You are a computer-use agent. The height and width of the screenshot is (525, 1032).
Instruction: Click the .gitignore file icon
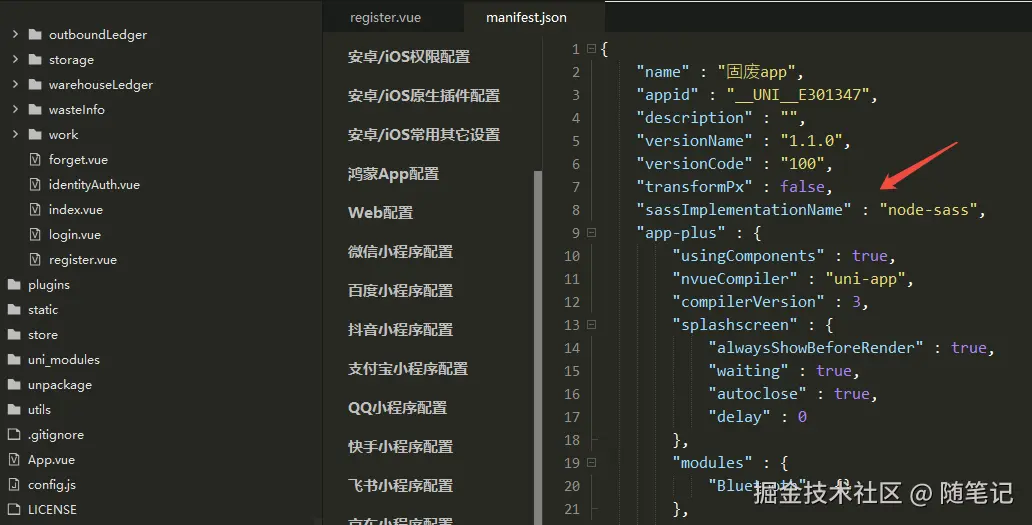click(x=14, y=434)
